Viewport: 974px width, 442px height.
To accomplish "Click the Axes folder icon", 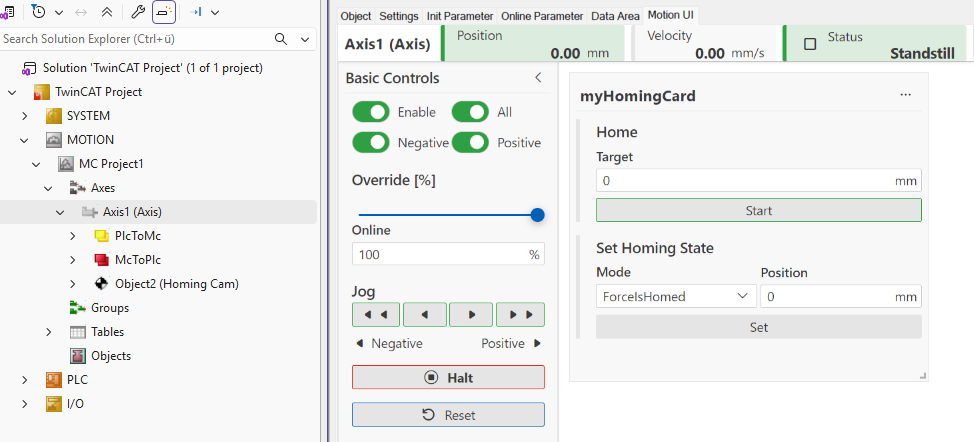I will pyautogui.click(x=78, y=187).
